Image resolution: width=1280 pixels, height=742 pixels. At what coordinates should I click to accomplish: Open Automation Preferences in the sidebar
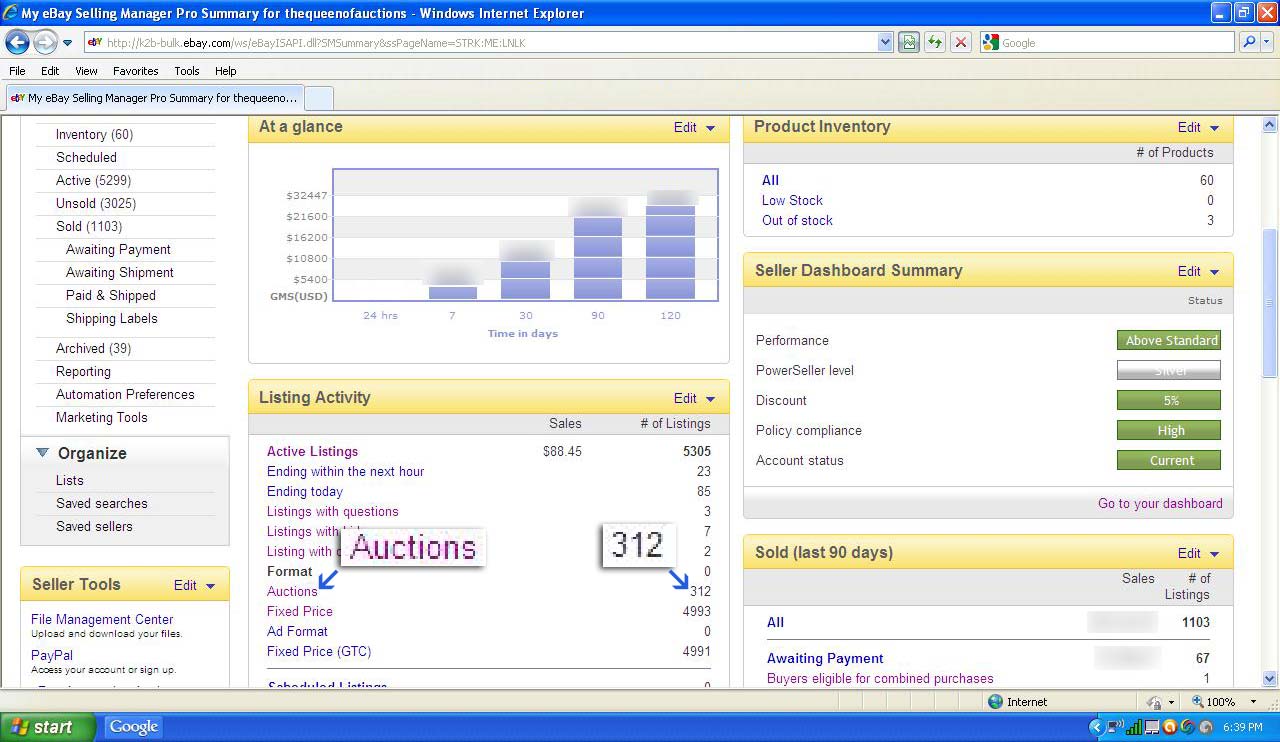coord(125,394)
